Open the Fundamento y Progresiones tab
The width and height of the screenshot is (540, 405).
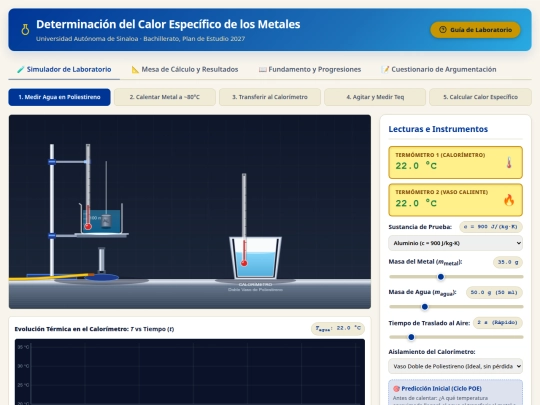310,70
